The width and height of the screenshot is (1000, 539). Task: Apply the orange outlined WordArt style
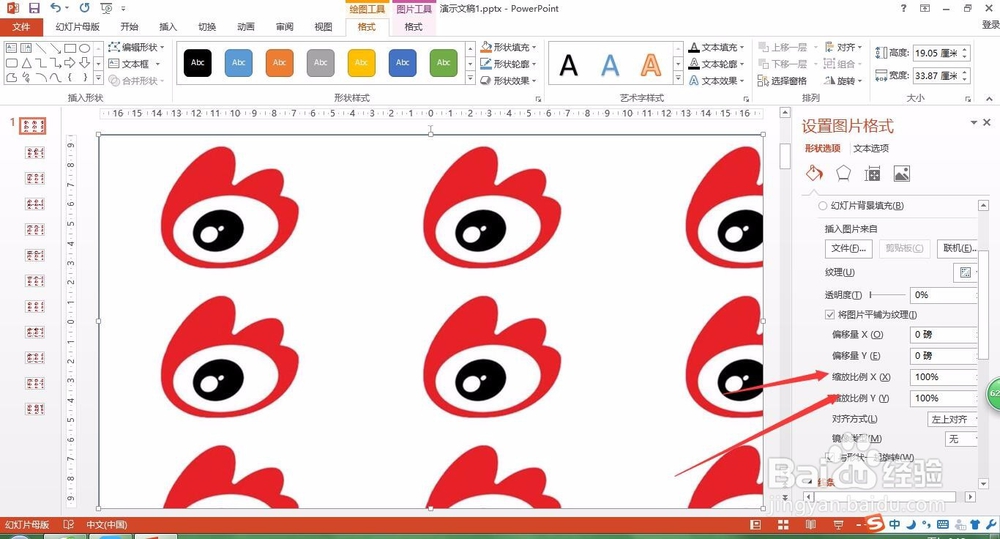(651, 64)
